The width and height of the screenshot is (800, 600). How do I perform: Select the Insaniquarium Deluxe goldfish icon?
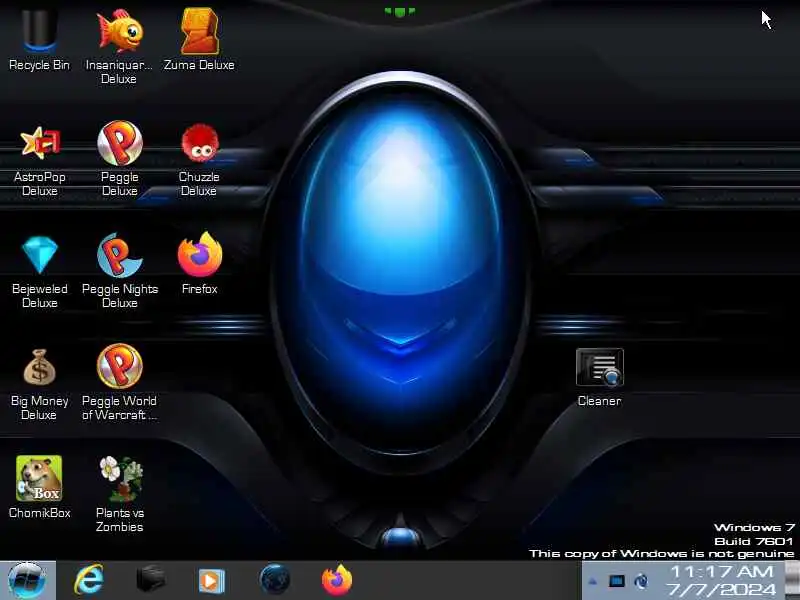click(120, 31)
